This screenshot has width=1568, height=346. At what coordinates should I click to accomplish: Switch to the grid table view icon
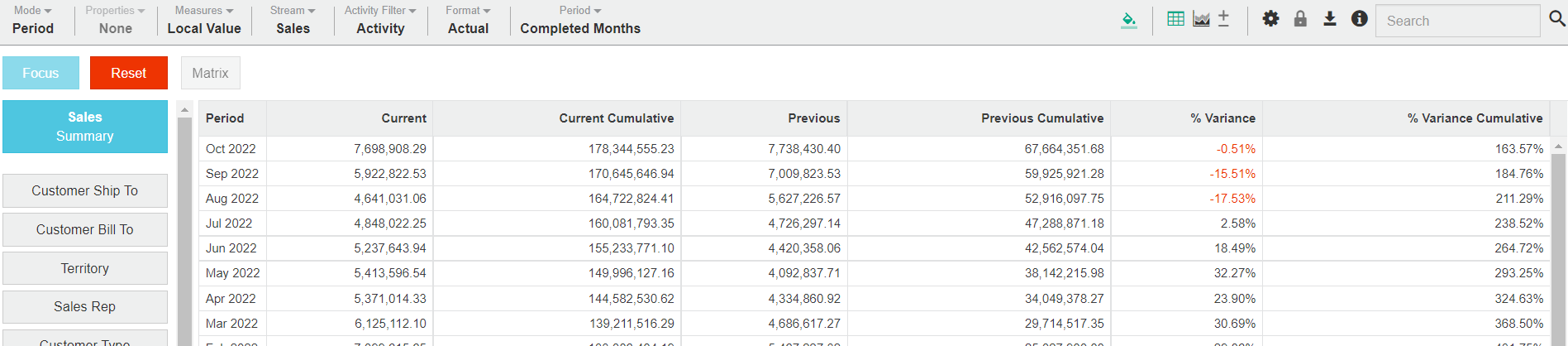(1175, 19)
